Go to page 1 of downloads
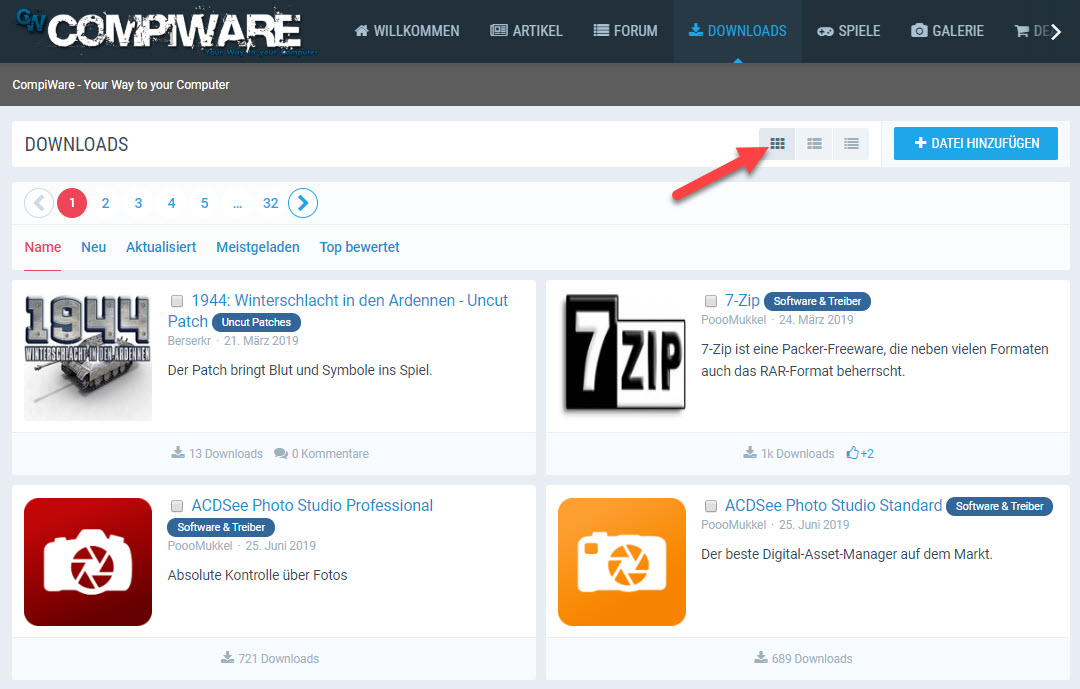This screenshot has width=1080, height=689. pyautogui.click(x=72, y=203)
